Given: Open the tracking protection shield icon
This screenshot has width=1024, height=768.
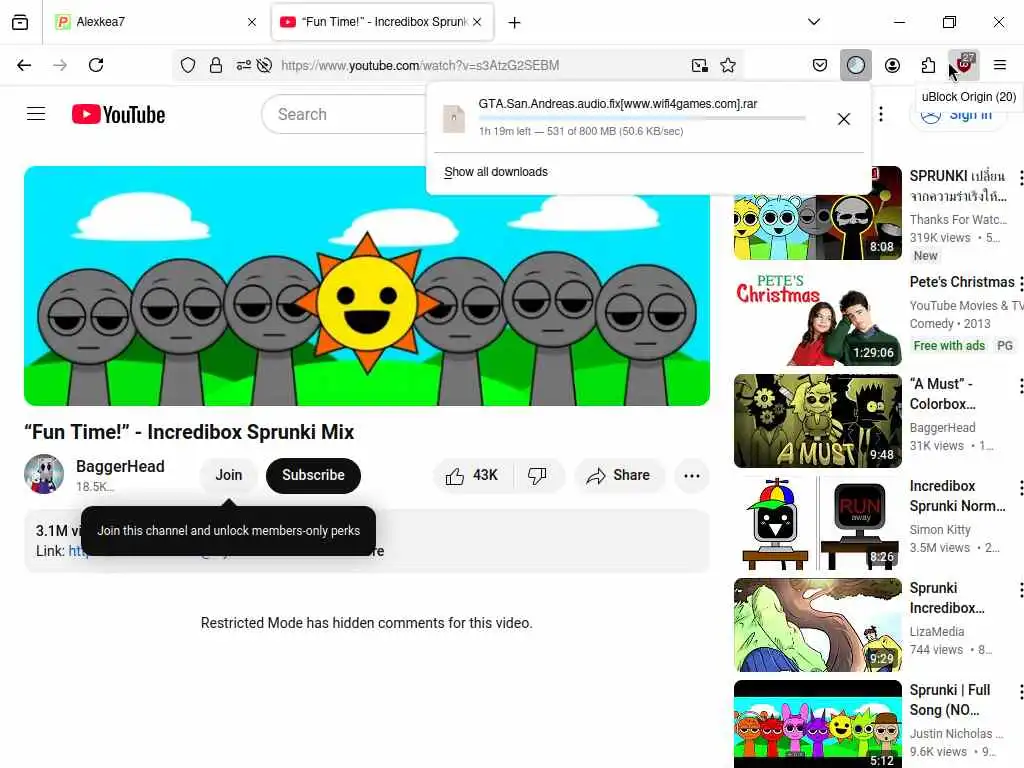Looking at the screenshot, I should [x=188, y=65].
